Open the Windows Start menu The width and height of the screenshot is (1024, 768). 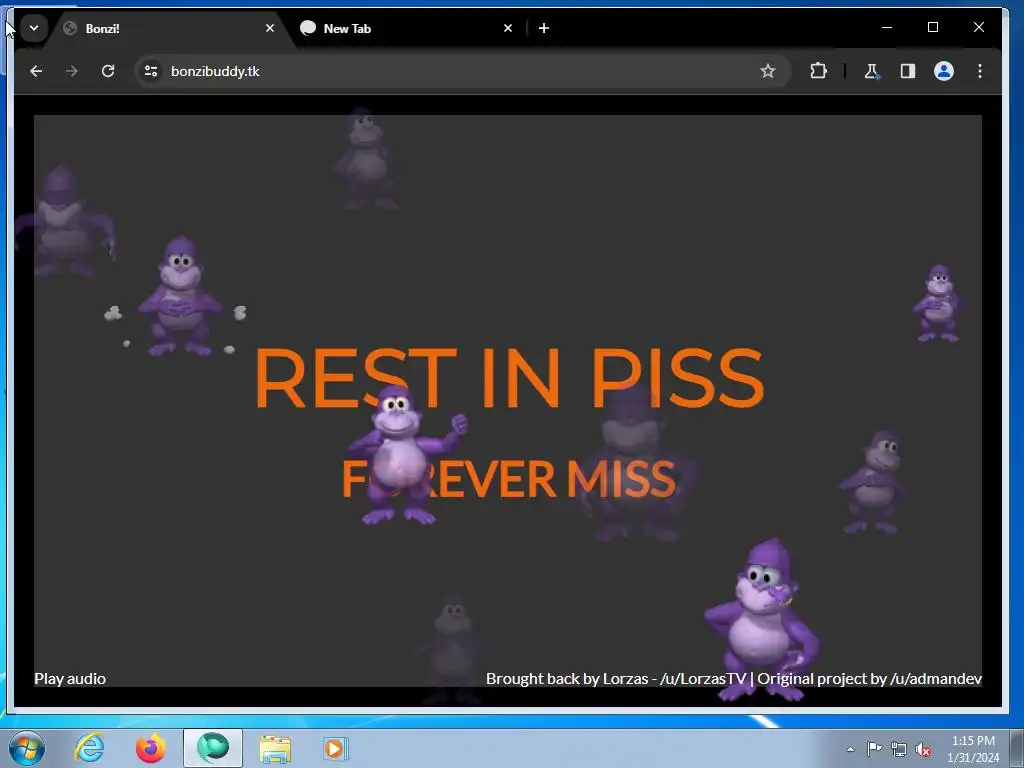pyautogui.click(x=27, y=748)
